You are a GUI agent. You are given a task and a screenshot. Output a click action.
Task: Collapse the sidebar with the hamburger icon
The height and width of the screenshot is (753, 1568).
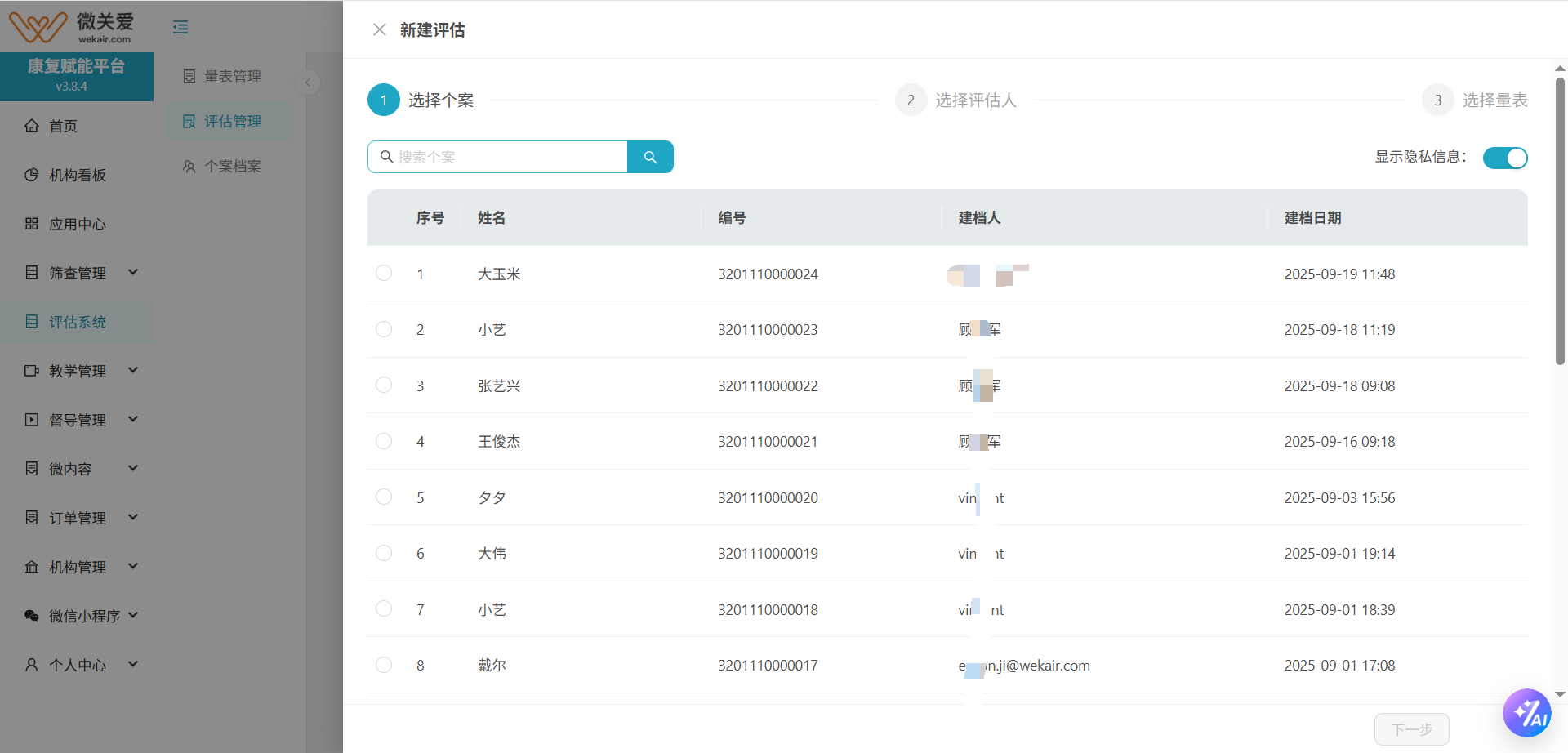tap(180, 26)
